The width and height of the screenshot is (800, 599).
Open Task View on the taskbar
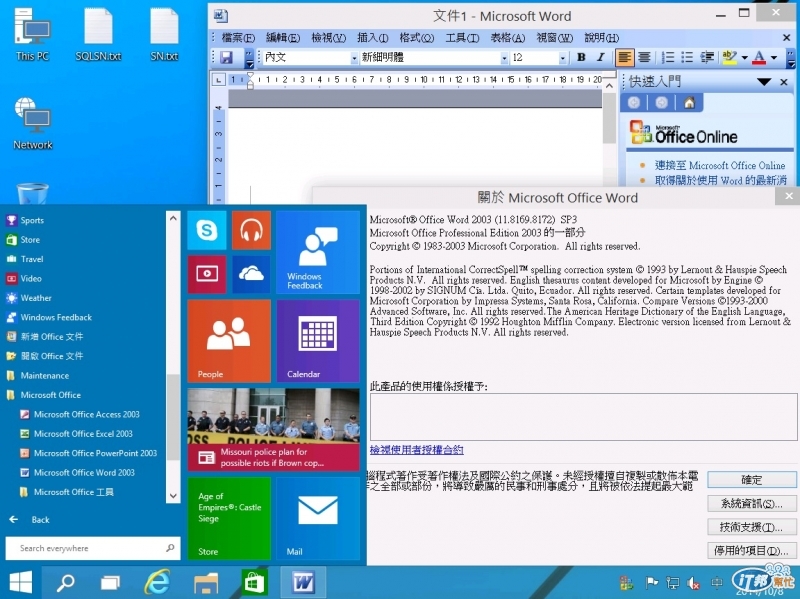pyautogui.click(x=110, y=582)
